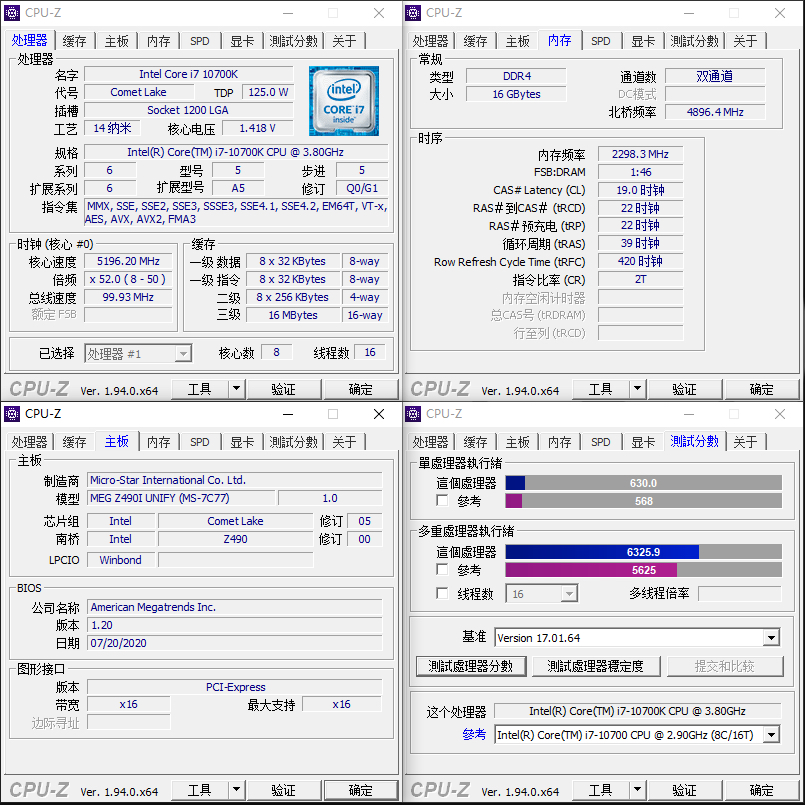Open the 处理器 #1 selector dropdown
Viewport: 805px width, 805px height.
(x=182, y=353)
